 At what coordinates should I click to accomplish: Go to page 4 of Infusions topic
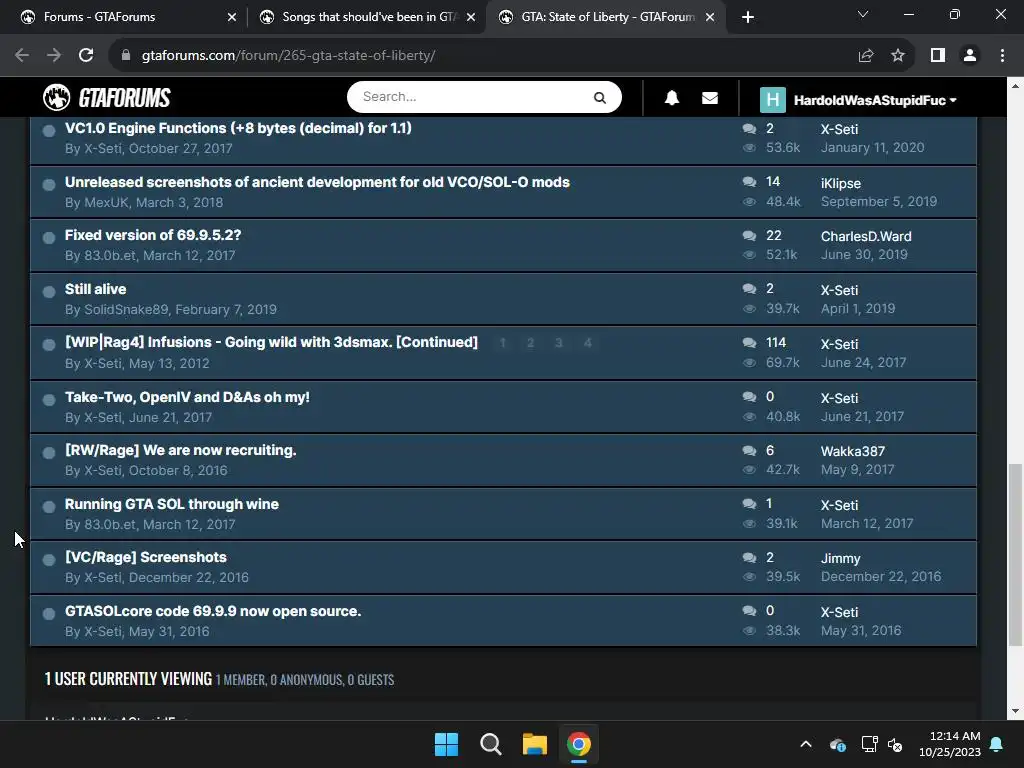point(588,343)
